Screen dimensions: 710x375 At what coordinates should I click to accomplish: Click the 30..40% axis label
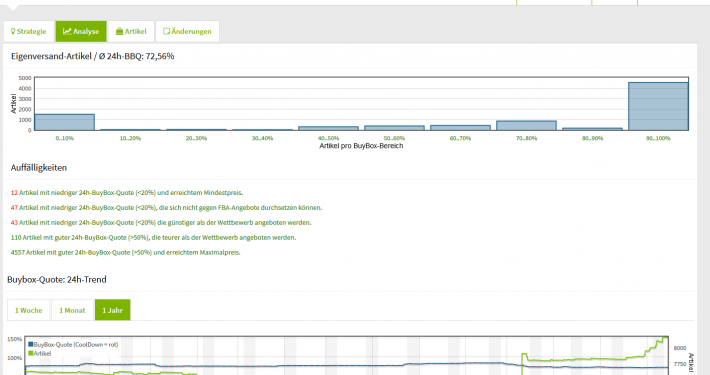click(263, 138)
